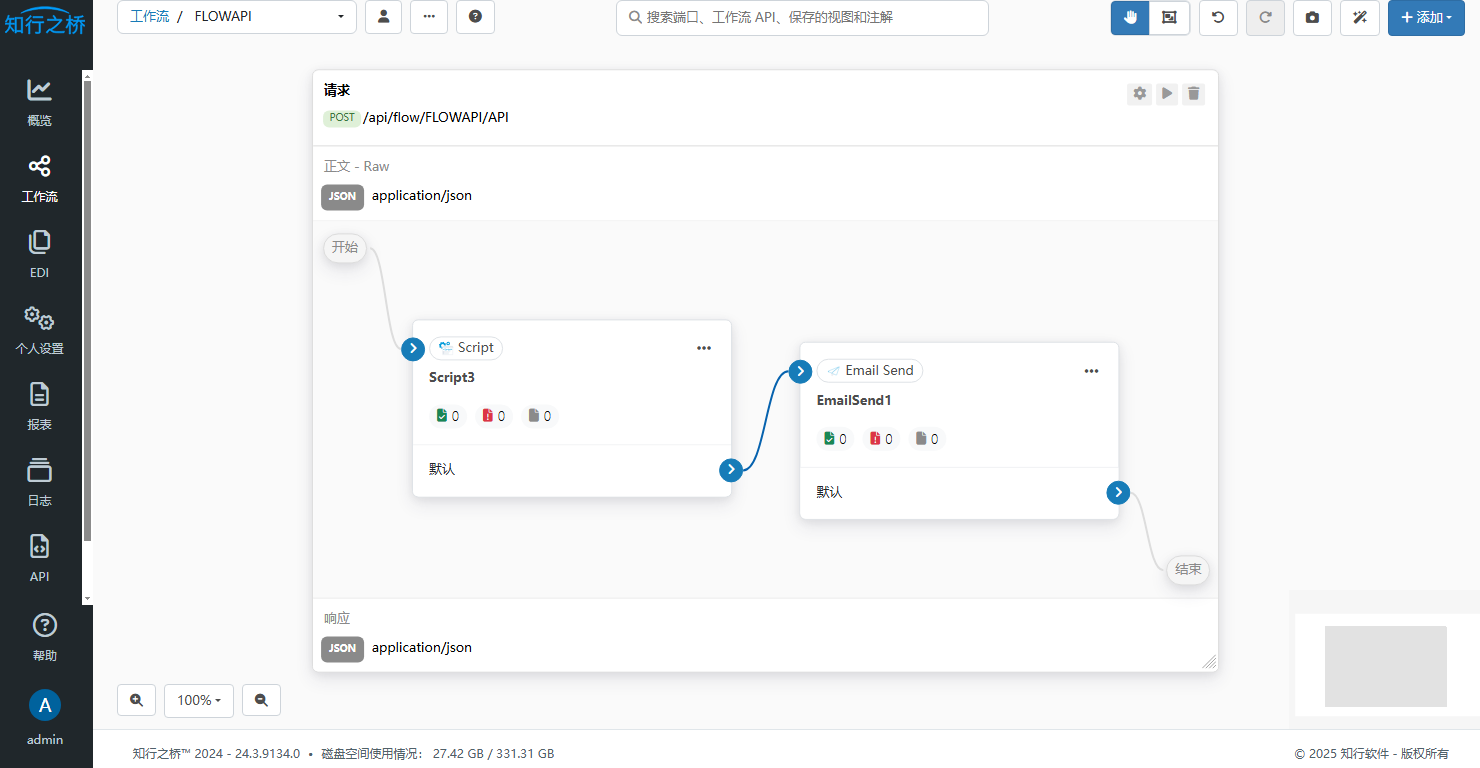
Task: Click the 默认 label in EmailSend1
Action: 829,493
